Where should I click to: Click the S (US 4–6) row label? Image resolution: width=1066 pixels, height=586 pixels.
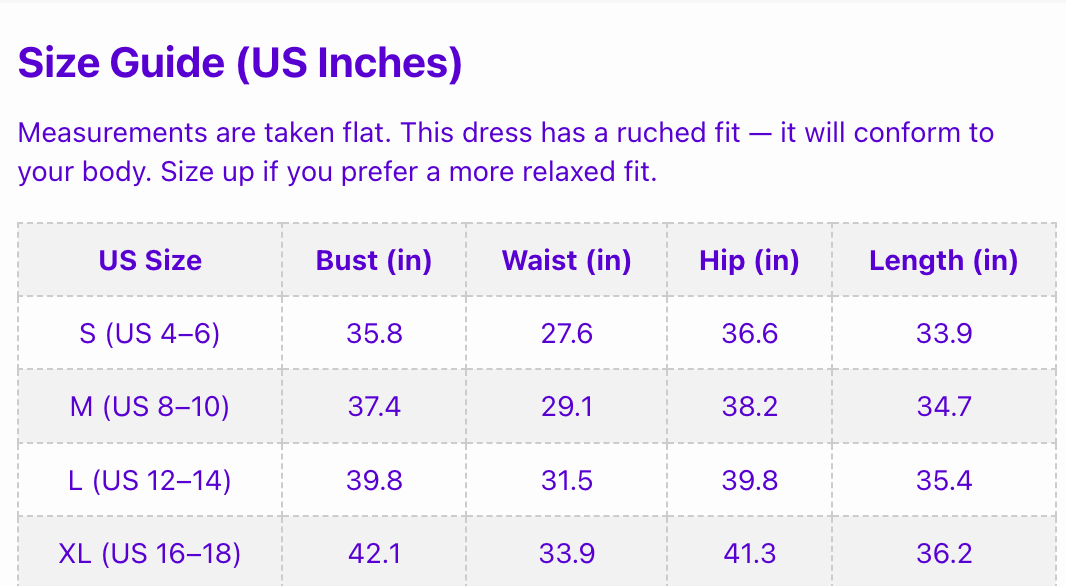tap(150, 333)
